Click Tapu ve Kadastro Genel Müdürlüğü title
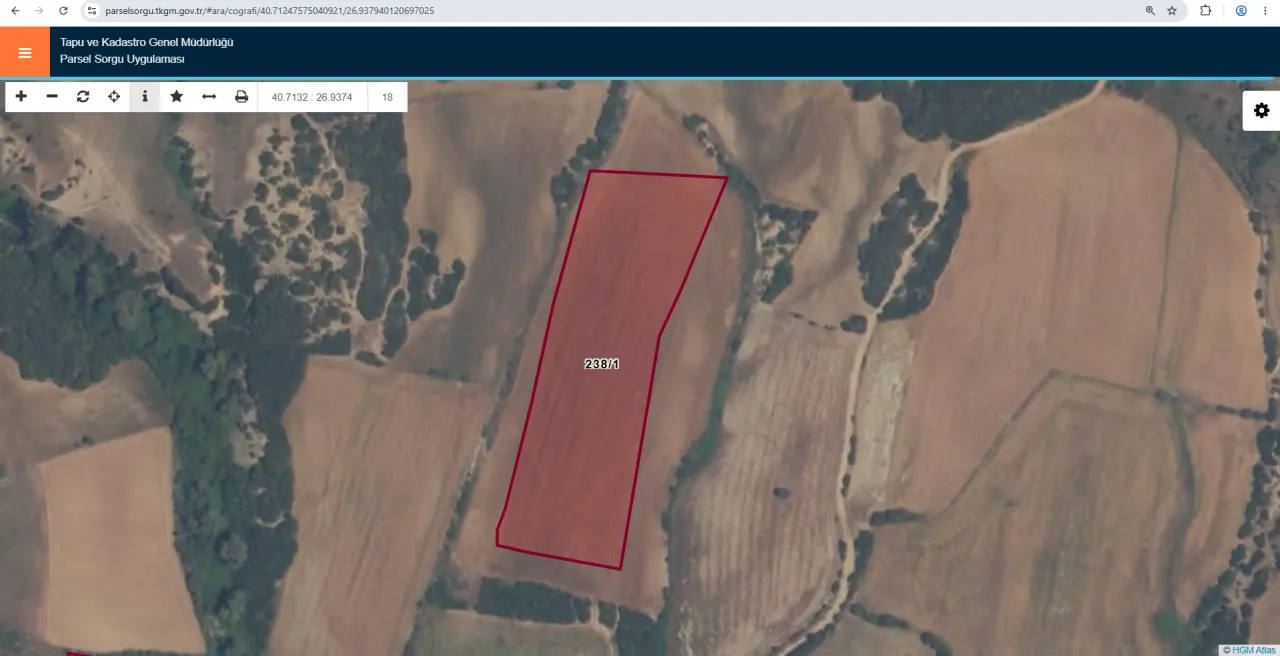The image size is (1280, 656). pos(147,42)
